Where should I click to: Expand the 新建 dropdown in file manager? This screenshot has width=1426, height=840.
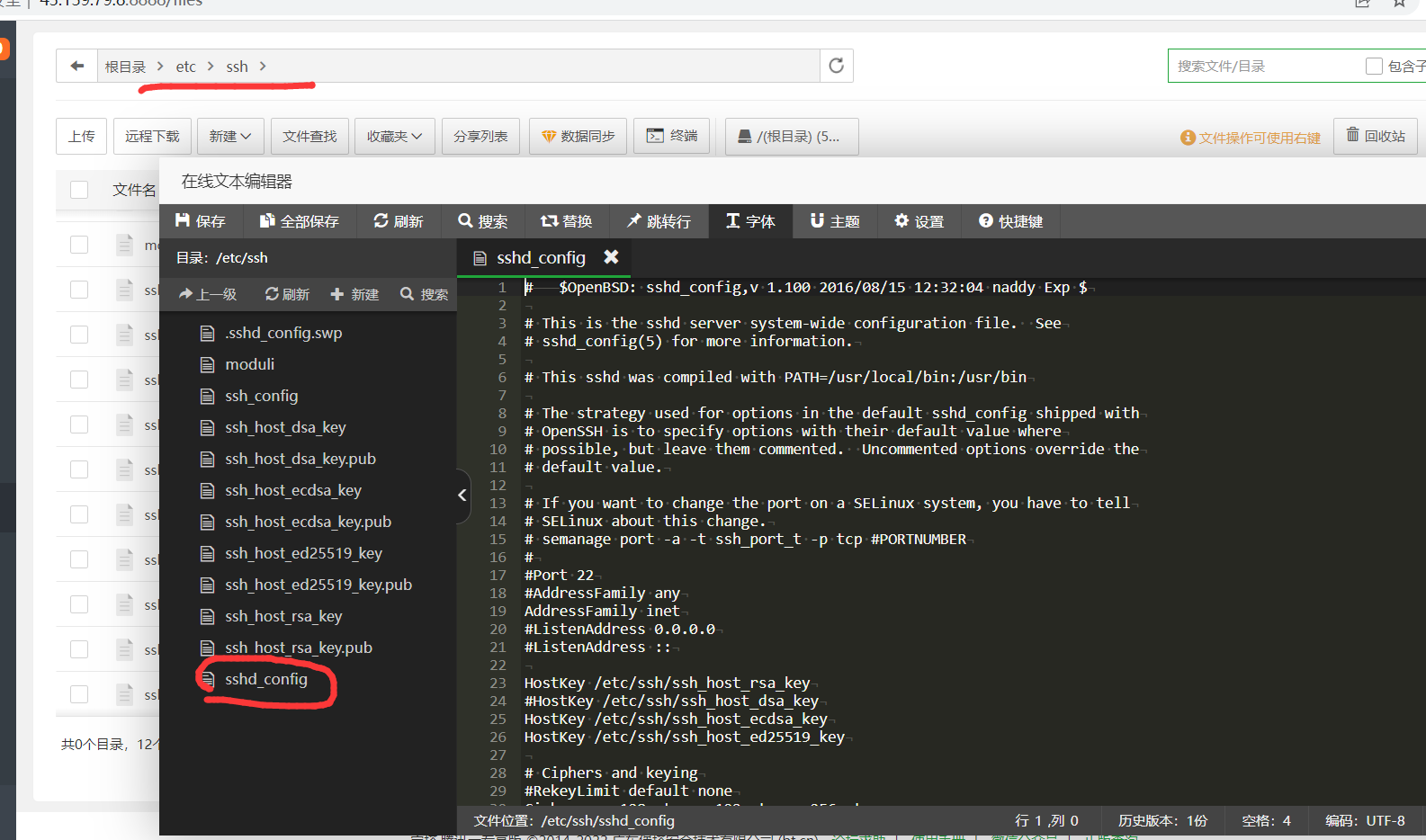(x=230, y=136)
